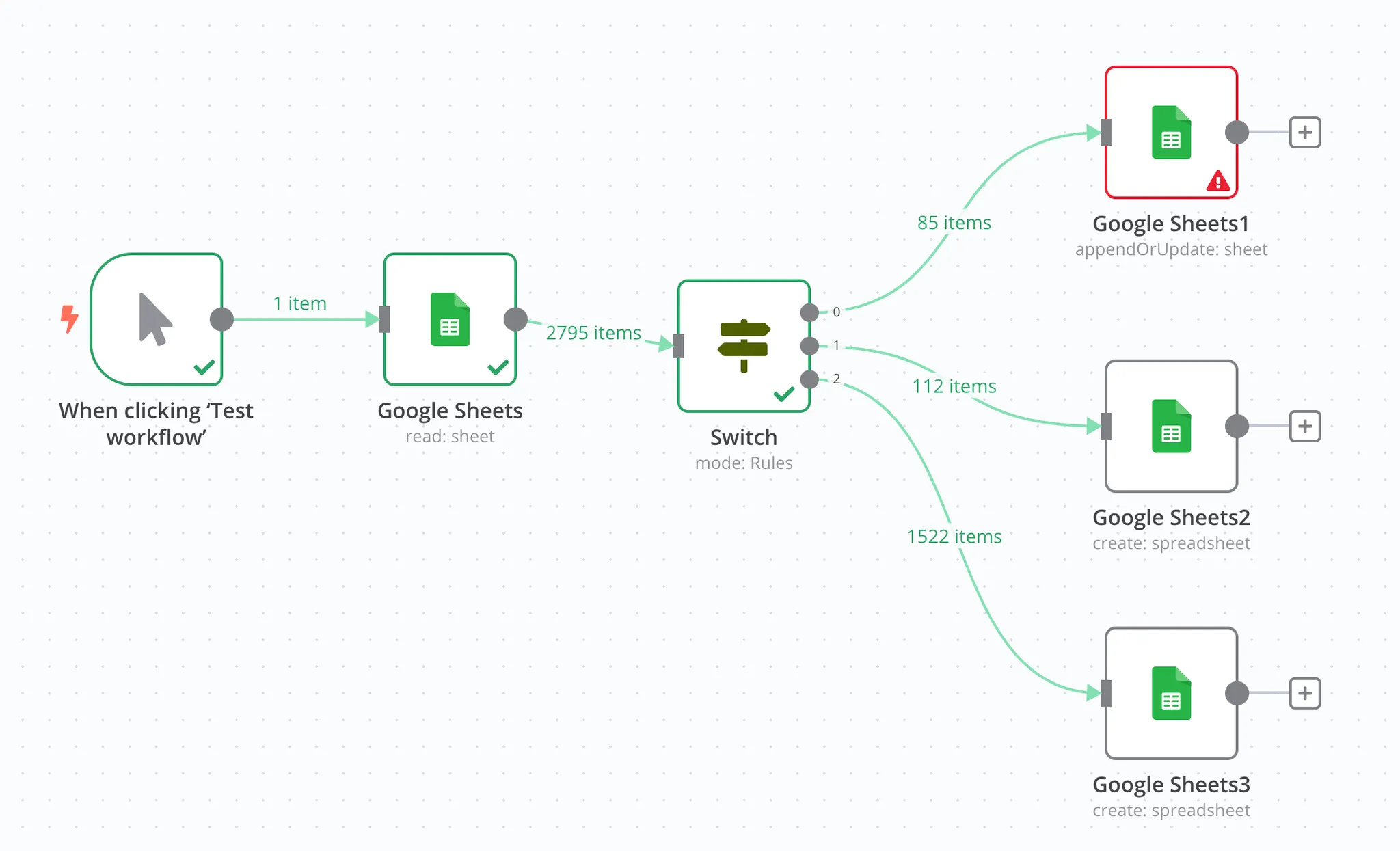Click the trigger node output connector dot

pos(221,319)
